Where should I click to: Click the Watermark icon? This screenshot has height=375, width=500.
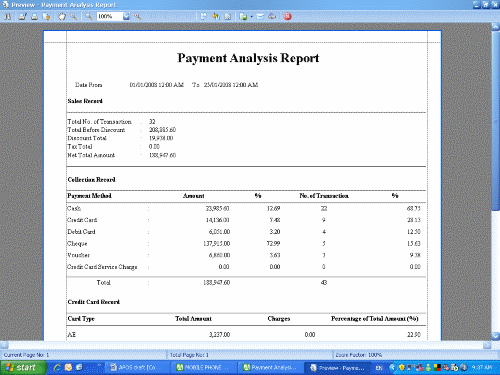(x=228, y=16)
